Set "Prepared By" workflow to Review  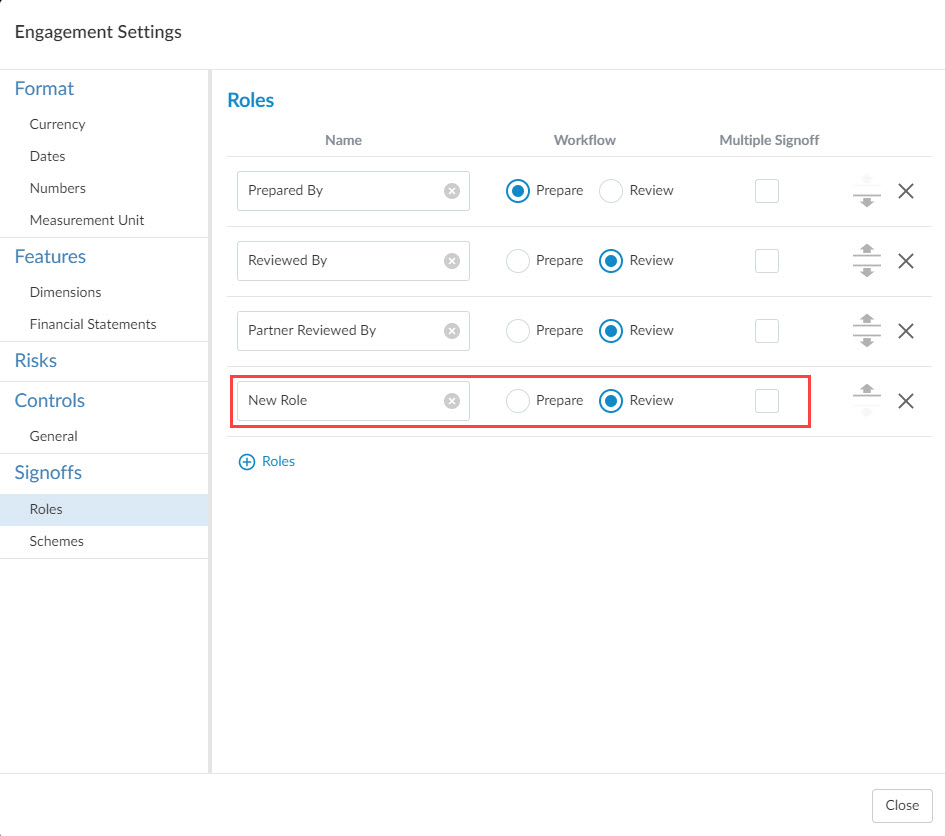pyautogui.click(x=608, y=191)
